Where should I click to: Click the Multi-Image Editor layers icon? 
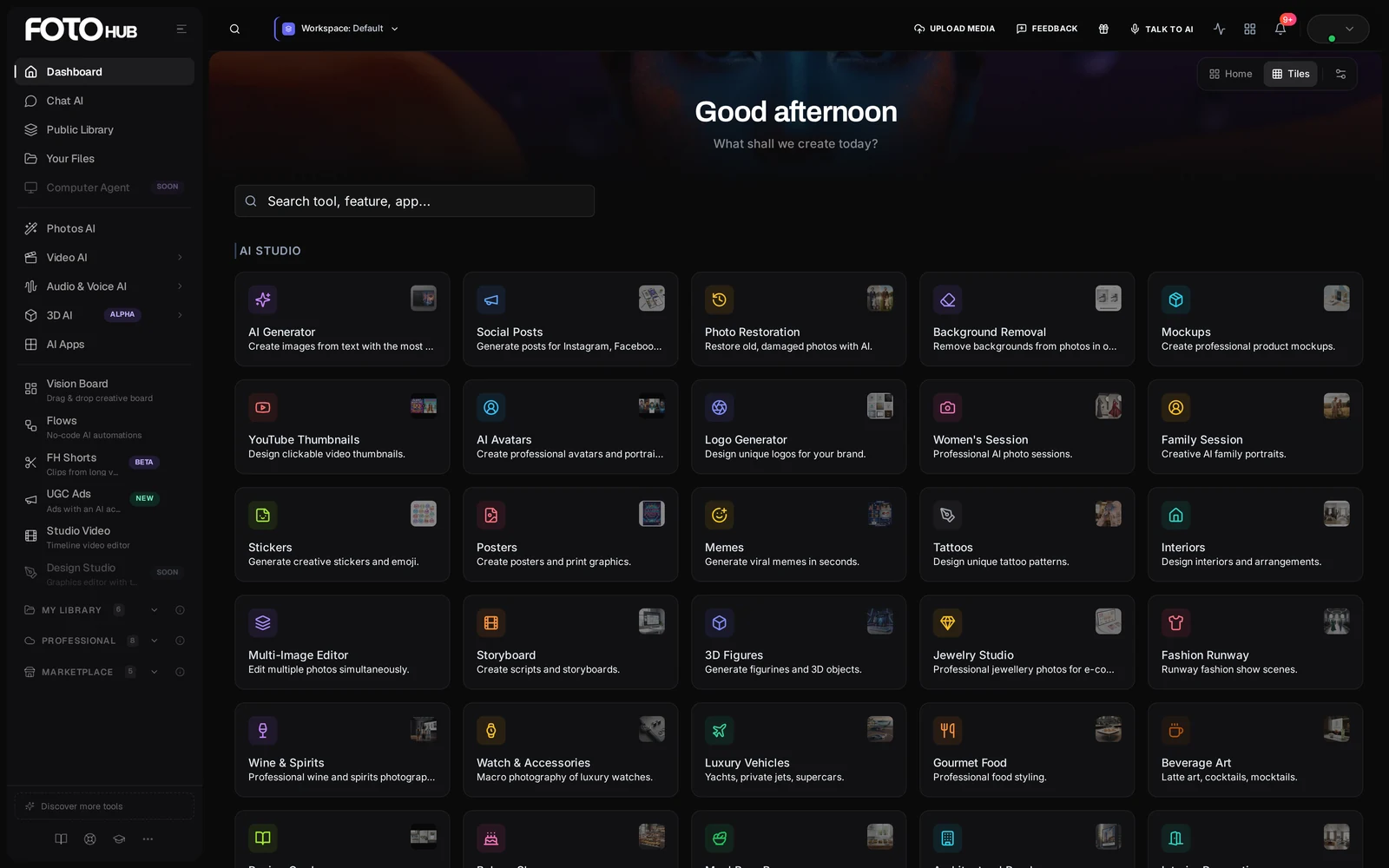(262, 622)
